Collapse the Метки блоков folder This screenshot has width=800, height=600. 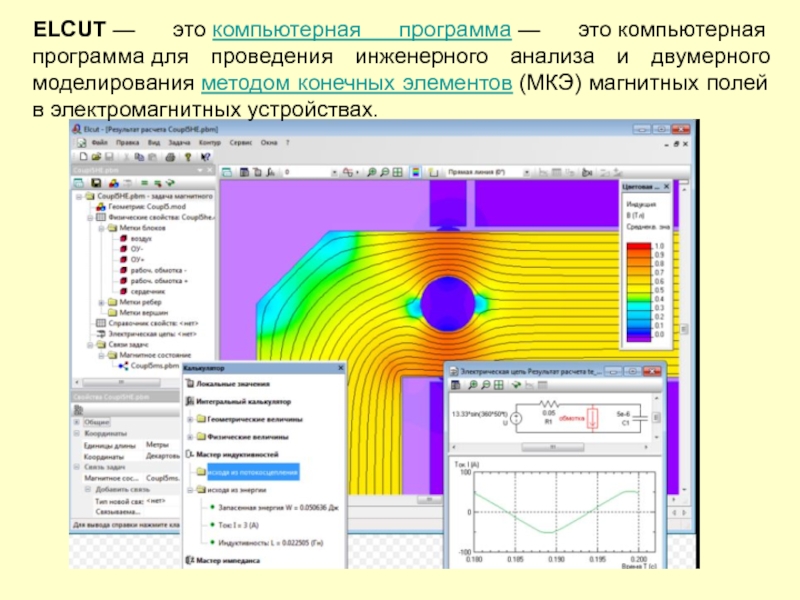pos(101,228)
